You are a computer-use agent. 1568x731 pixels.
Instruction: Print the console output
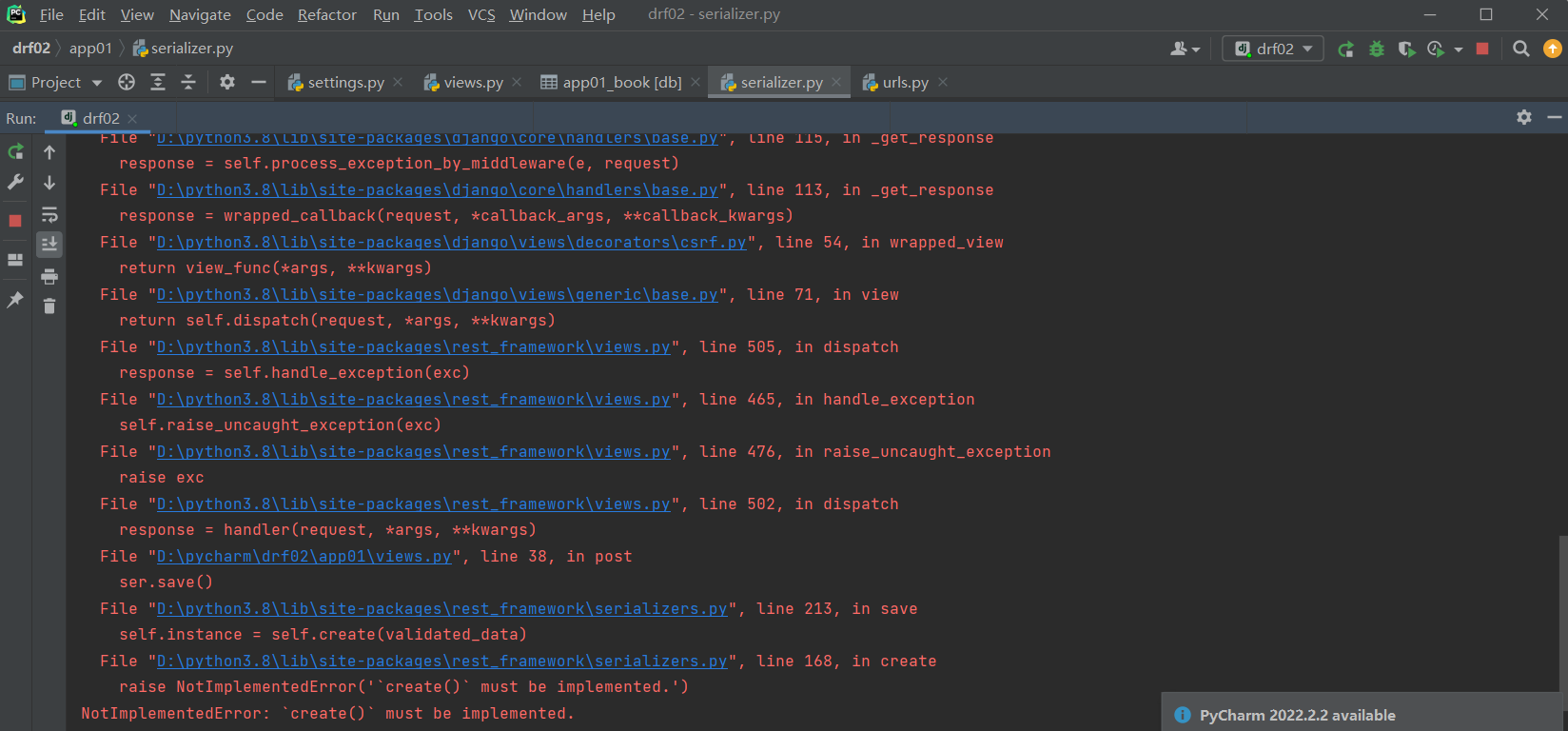coord(49,276)
